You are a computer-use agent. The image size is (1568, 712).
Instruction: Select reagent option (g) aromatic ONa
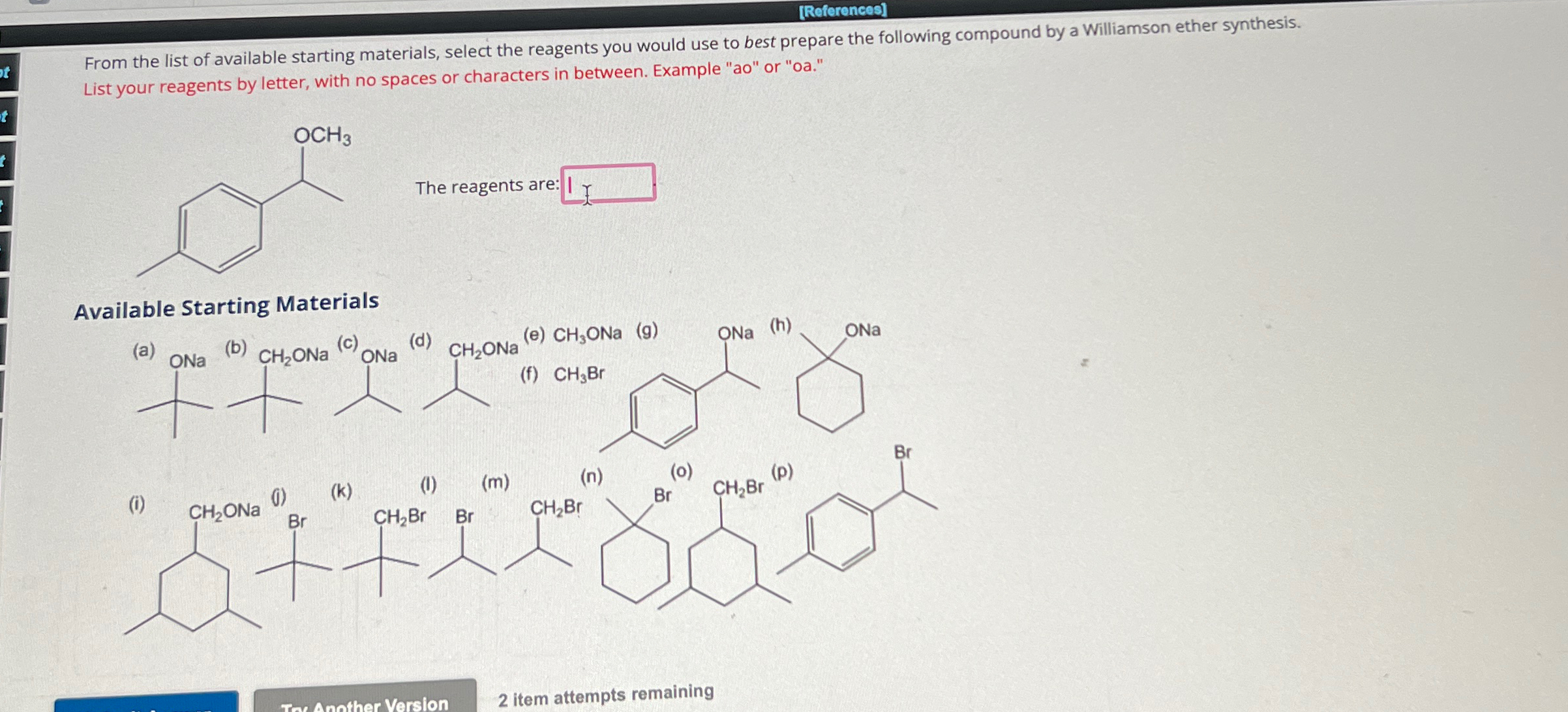[729, 400]
